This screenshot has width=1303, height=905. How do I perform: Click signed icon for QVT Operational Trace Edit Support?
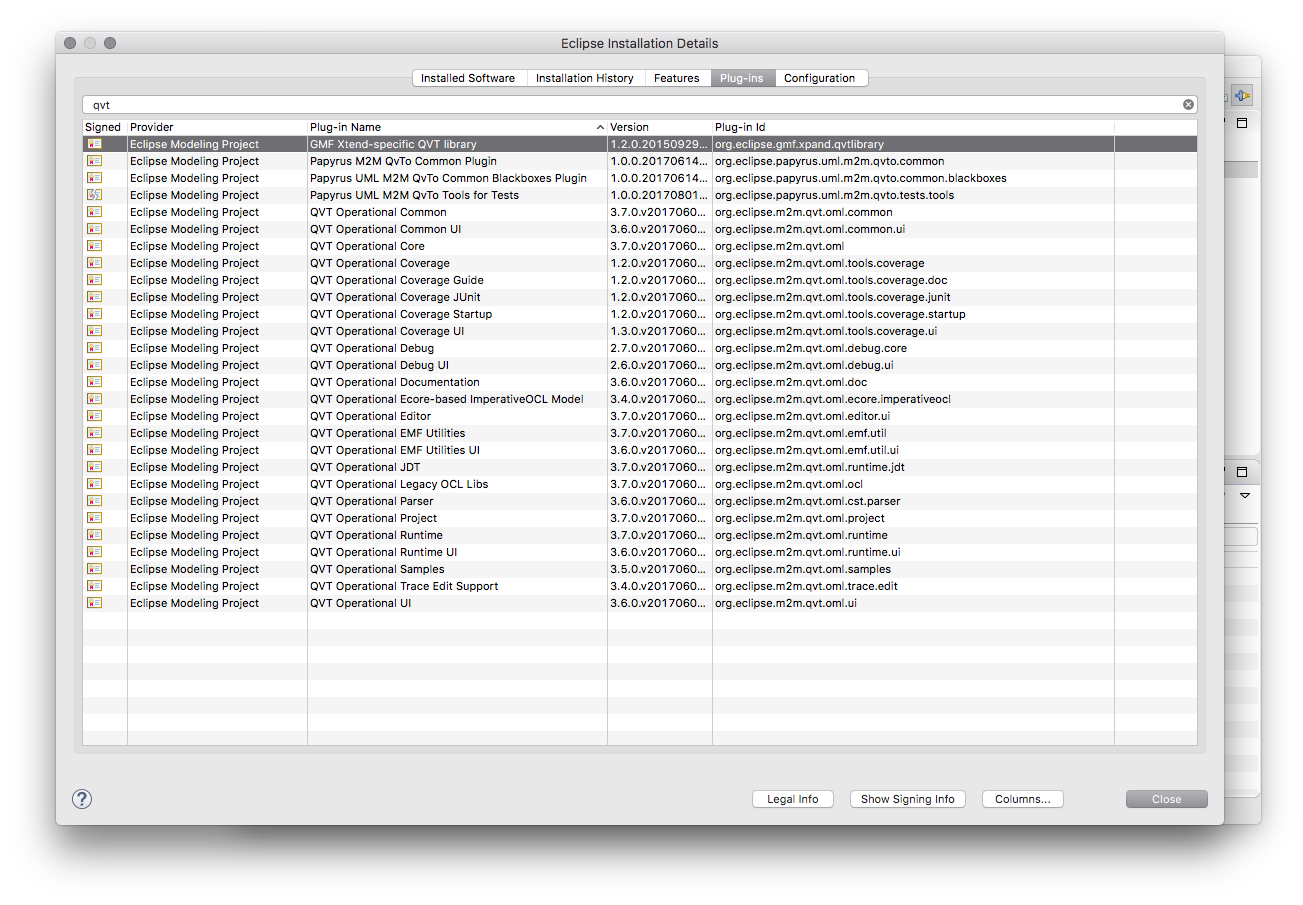pos(94,586)
